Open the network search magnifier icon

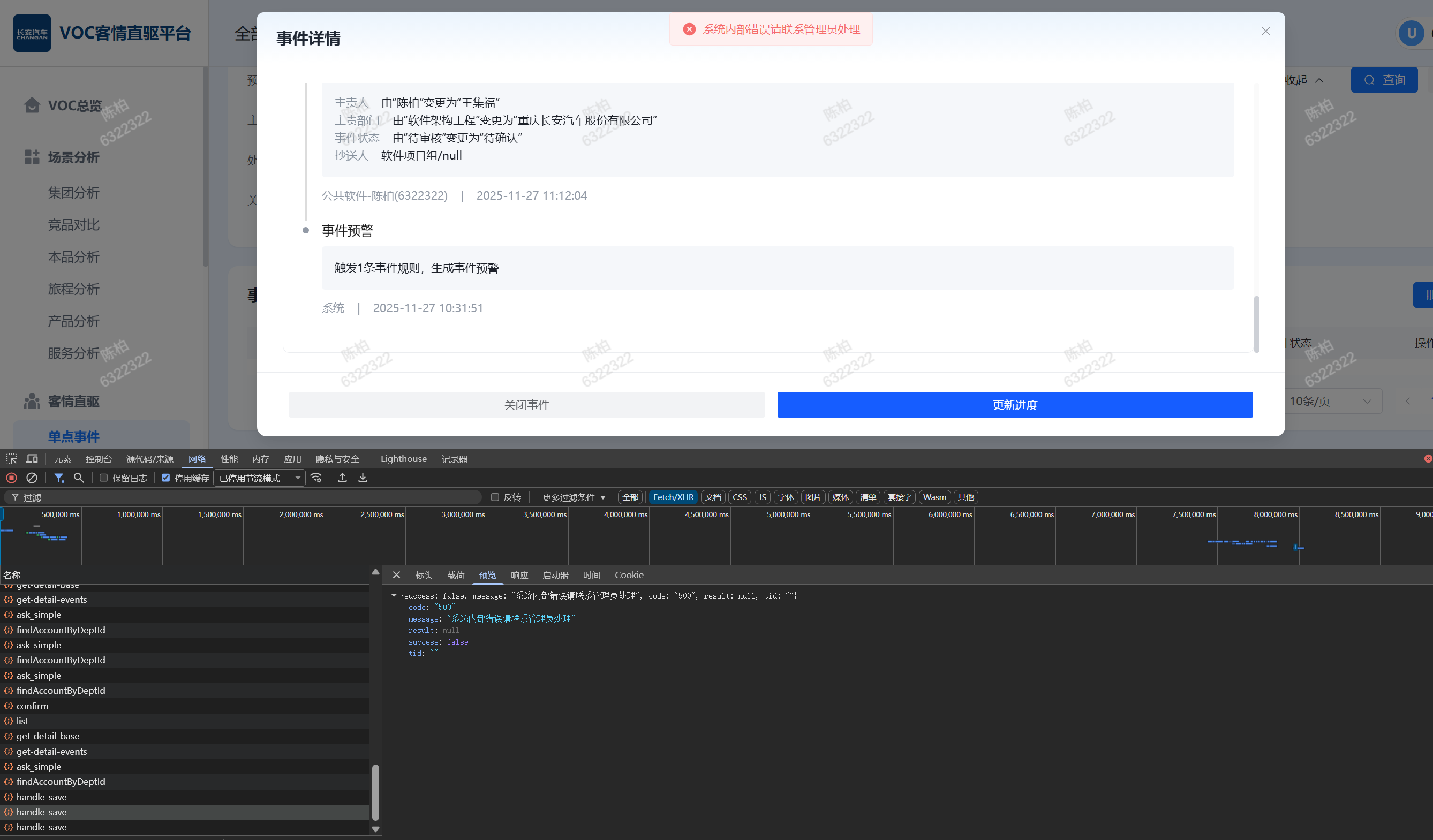(79, 478)
